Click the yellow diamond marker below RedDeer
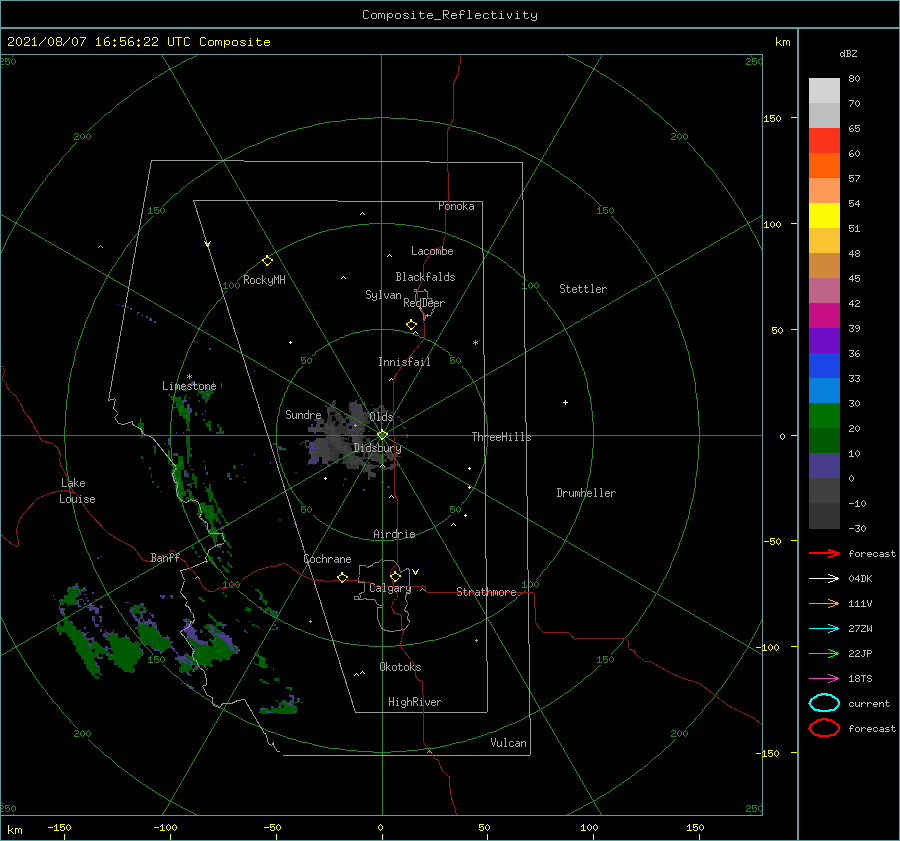Viewport: 900px width, 841px height. click(411, 324)
